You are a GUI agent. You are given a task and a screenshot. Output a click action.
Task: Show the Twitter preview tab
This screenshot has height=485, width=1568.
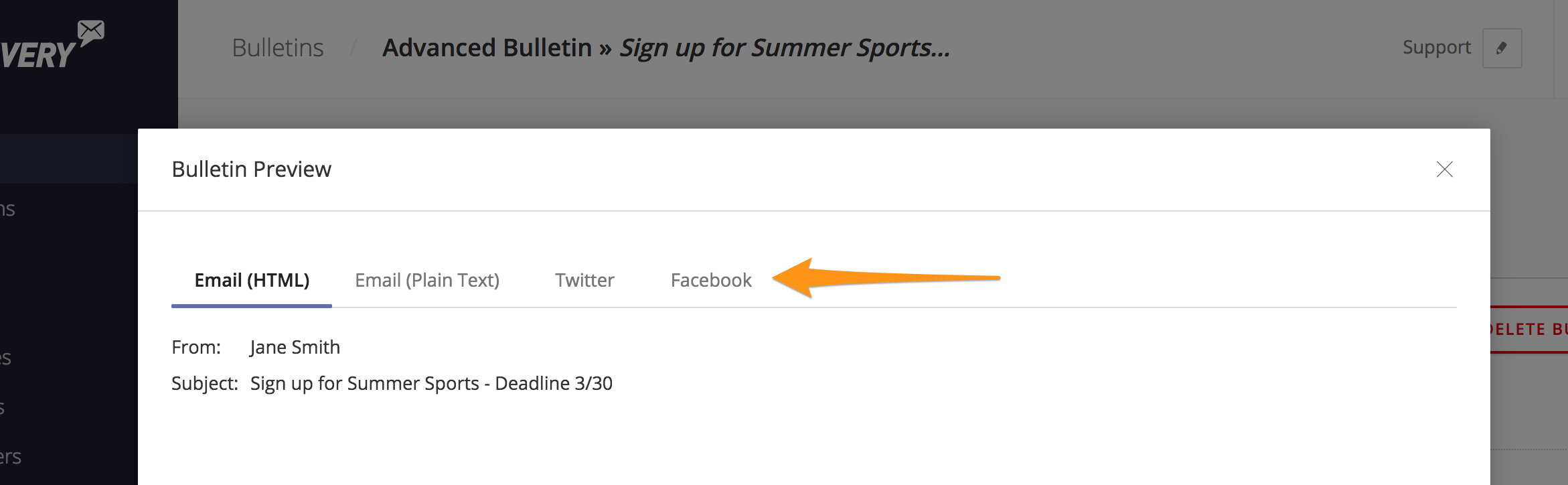pyautogui.click(x=584, y=280)
